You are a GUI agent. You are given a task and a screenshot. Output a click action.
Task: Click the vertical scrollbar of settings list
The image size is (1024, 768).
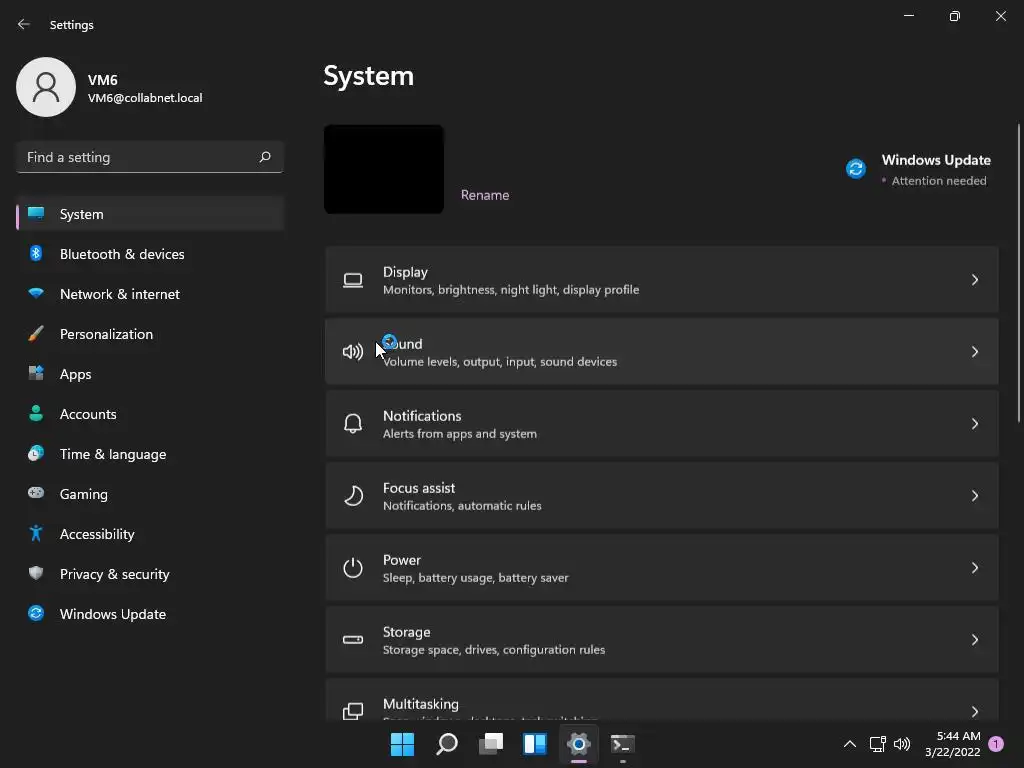click(x=1019, y=273)
